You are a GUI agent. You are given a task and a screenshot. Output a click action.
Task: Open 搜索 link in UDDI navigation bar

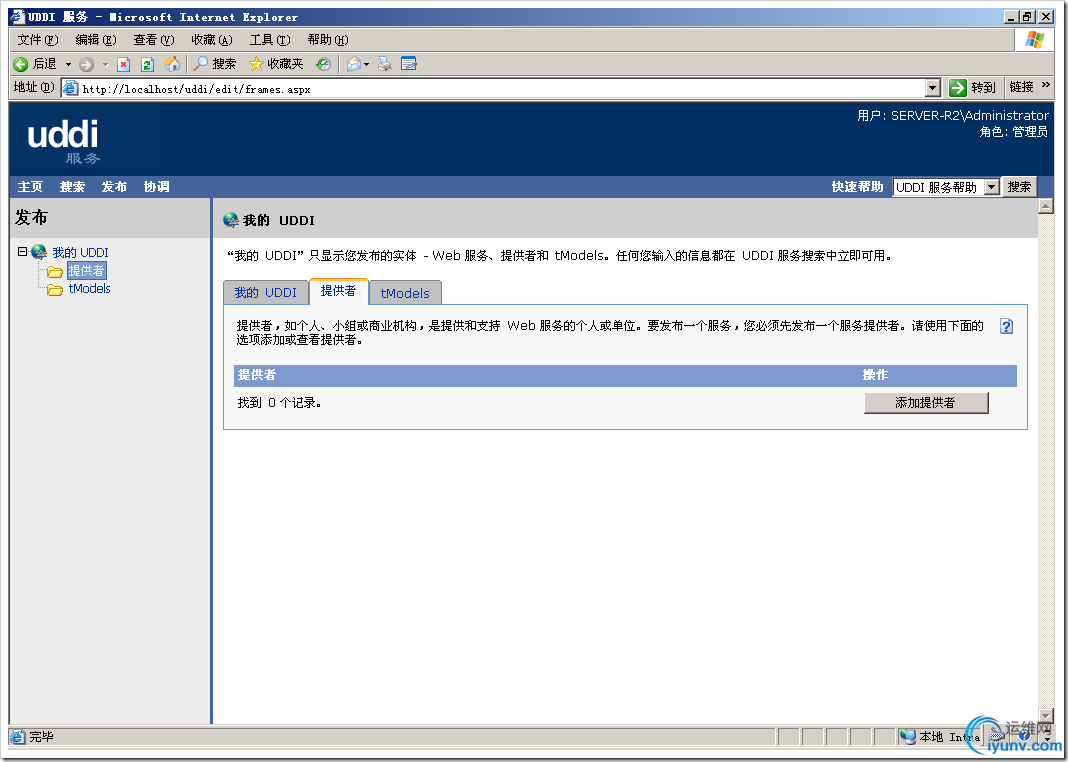click(x=72, y=187)
